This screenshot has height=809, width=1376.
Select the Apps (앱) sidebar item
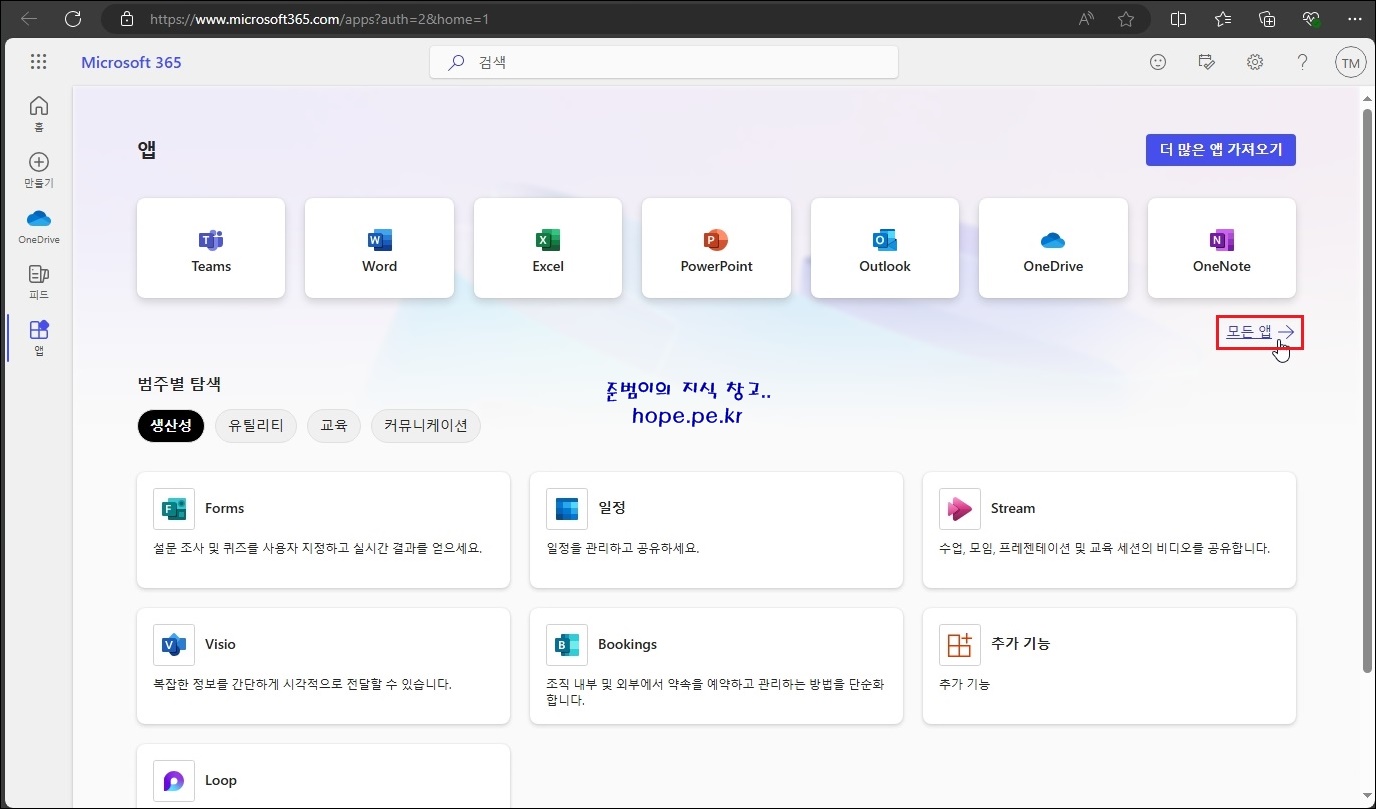[x=39, y=338]
